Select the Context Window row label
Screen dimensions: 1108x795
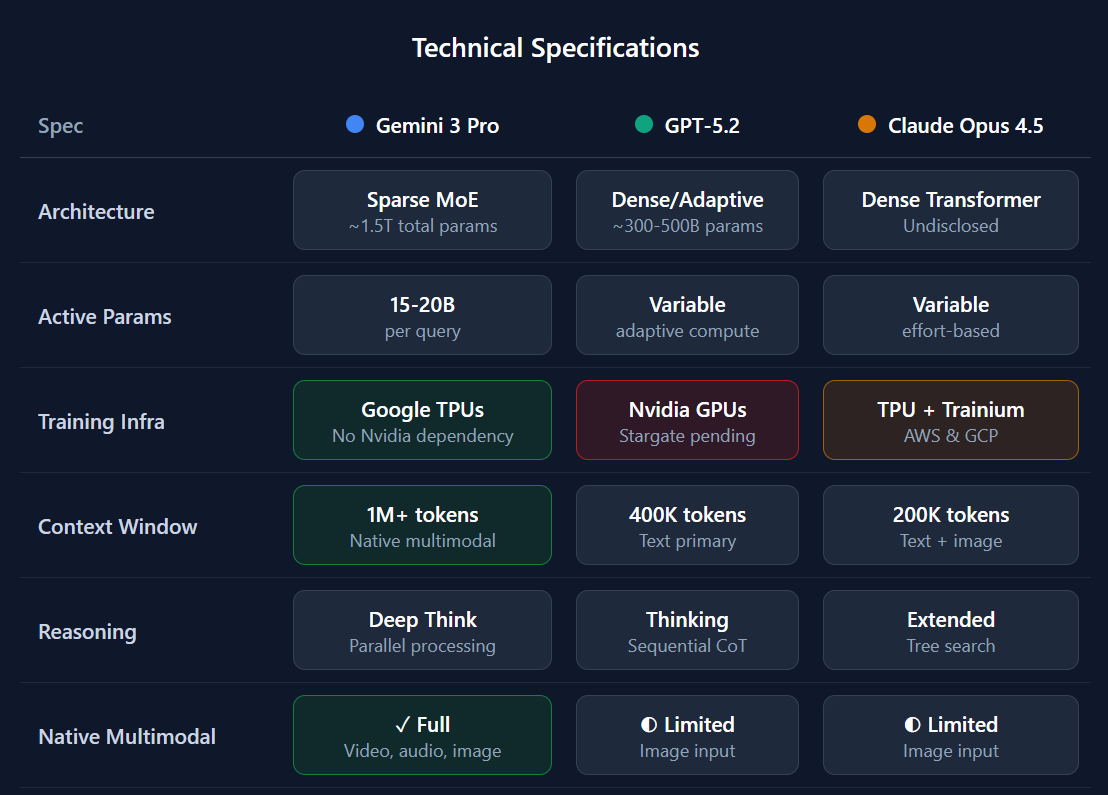point(117,526)
